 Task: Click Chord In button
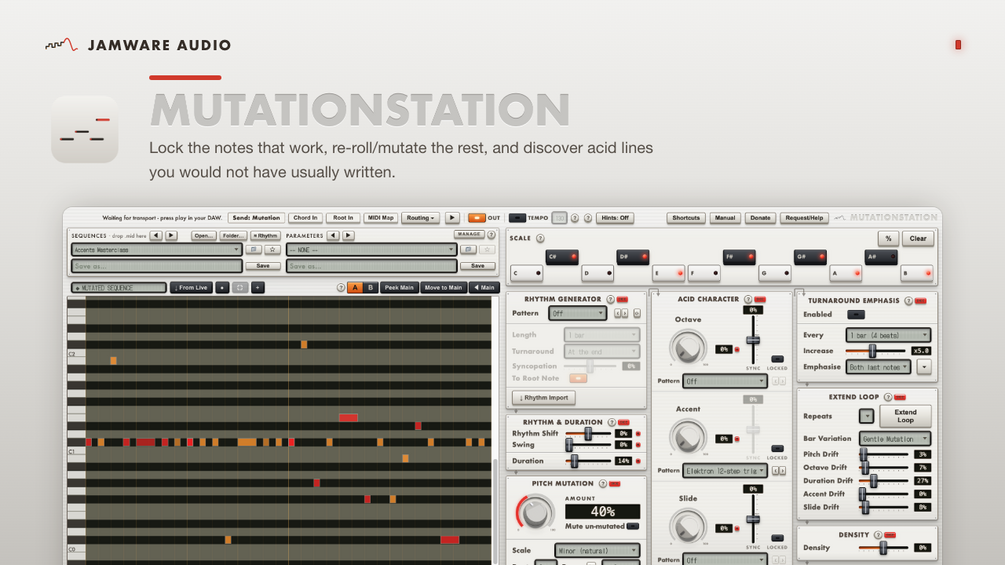[305, 218]
